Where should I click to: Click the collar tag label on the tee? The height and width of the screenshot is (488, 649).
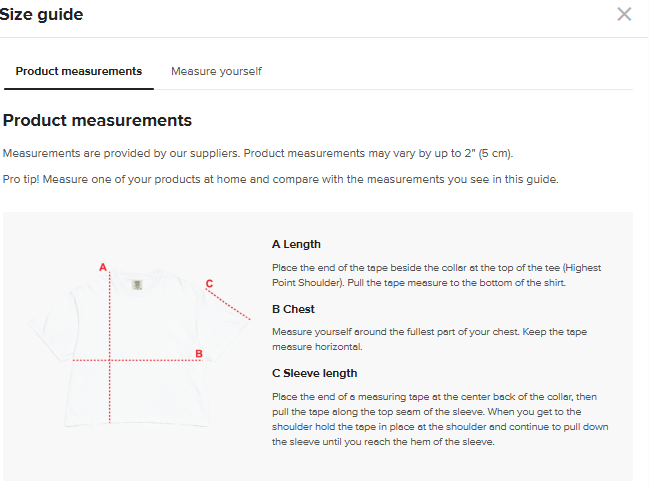(136, 286)
